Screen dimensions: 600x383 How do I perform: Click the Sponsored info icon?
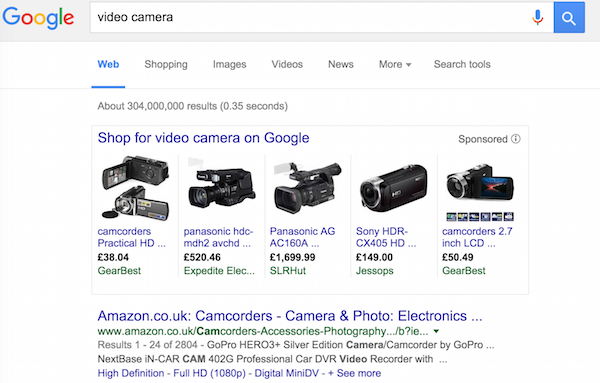[x=516, y=139]
